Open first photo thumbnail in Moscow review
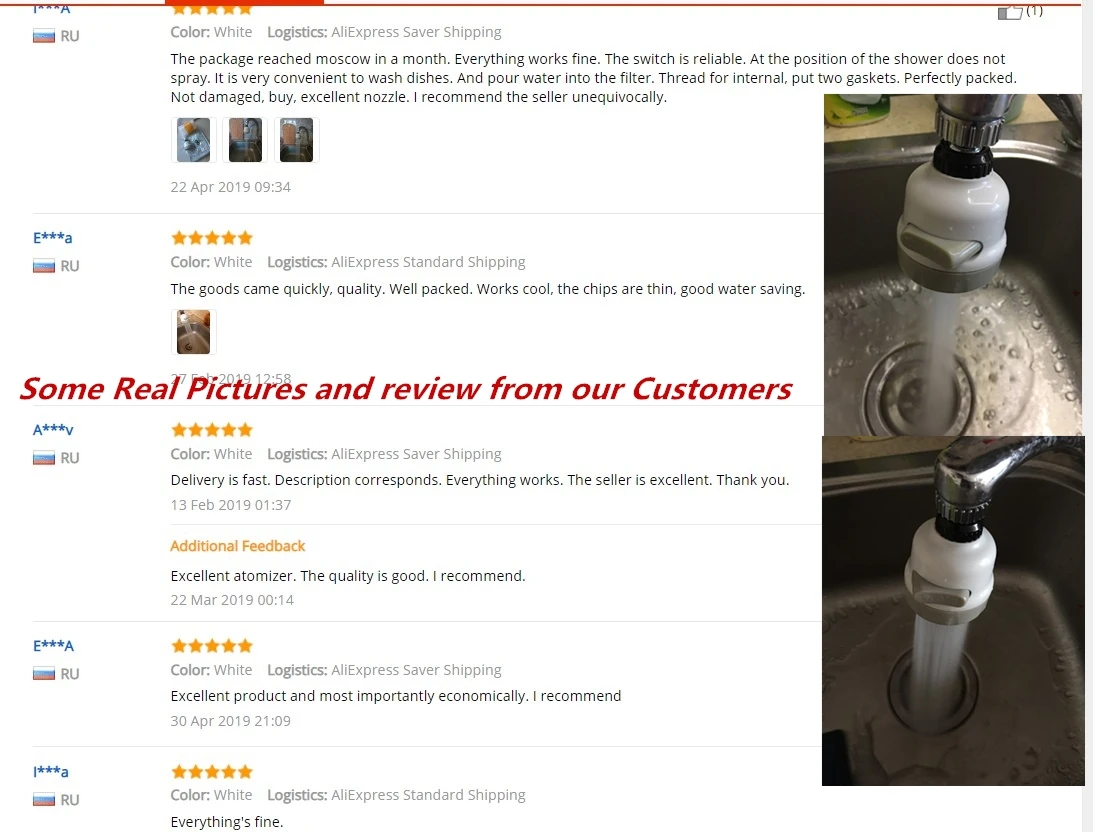The image size is (1093, 832). coord(194,140)
